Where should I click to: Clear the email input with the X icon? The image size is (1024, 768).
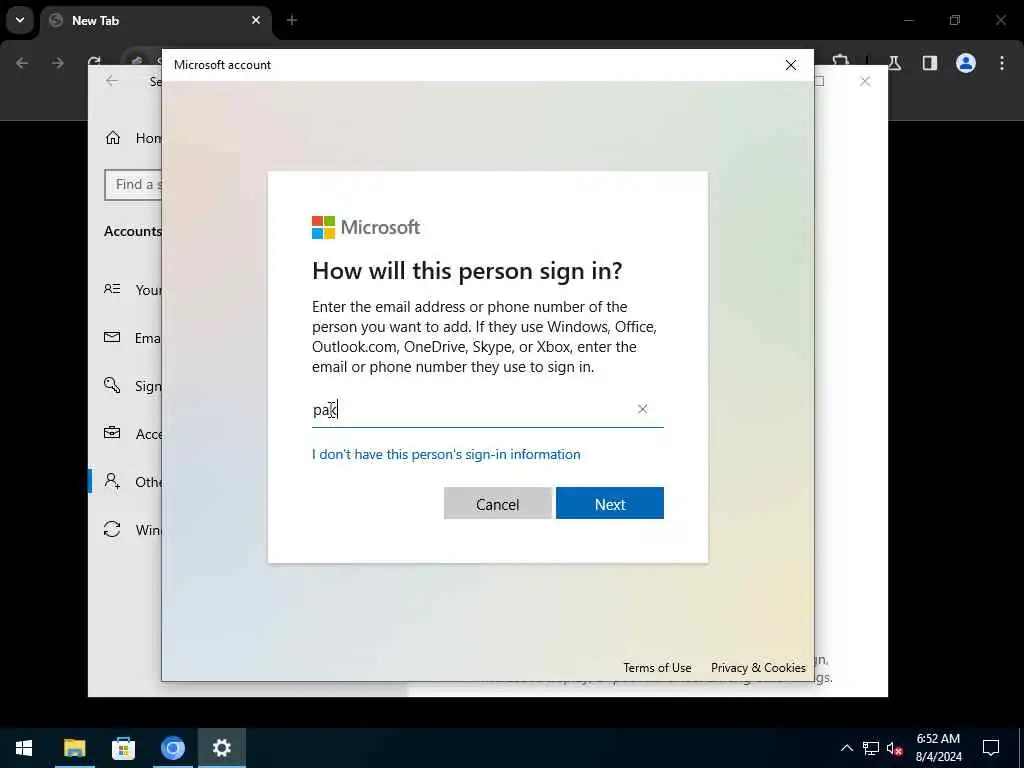pyautogui.click(x=643, y=409)
